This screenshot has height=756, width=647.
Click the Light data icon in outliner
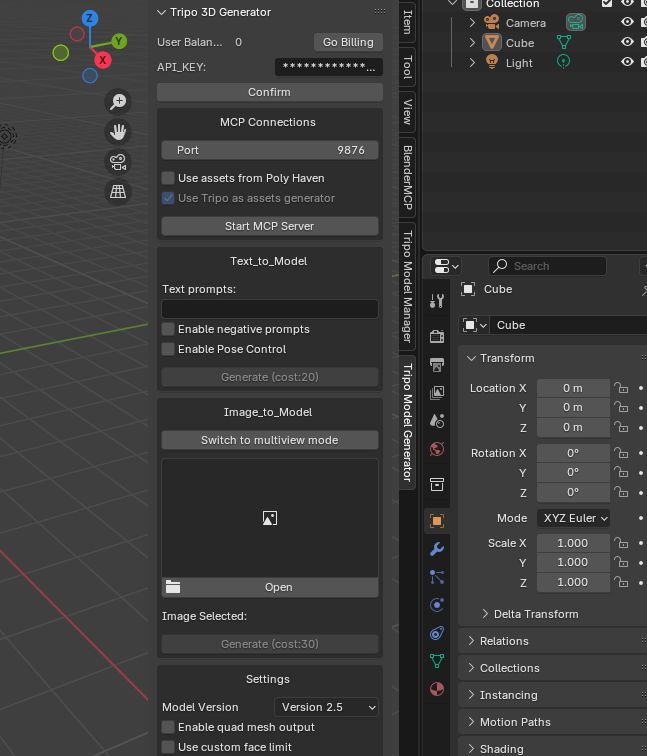coord(564,62)
